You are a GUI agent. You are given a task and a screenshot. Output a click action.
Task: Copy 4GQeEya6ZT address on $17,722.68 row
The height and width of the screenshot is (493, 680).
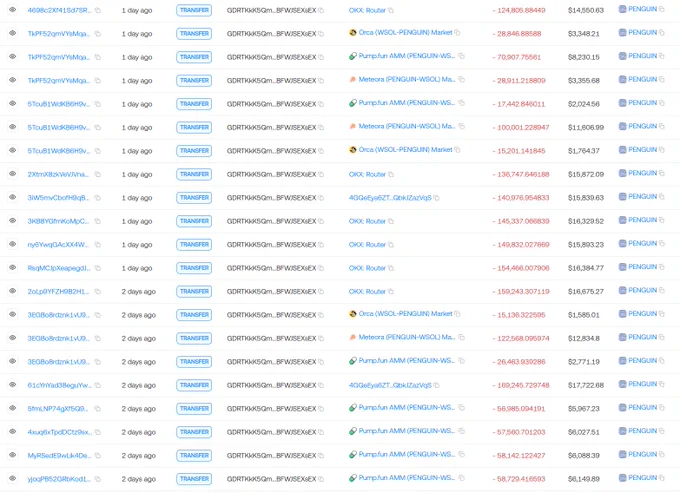[436, 385]
